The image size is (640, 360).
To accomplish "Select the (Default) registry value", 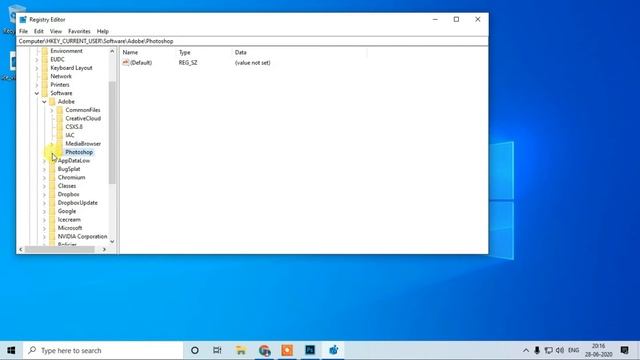I will [x=137, y=63].
